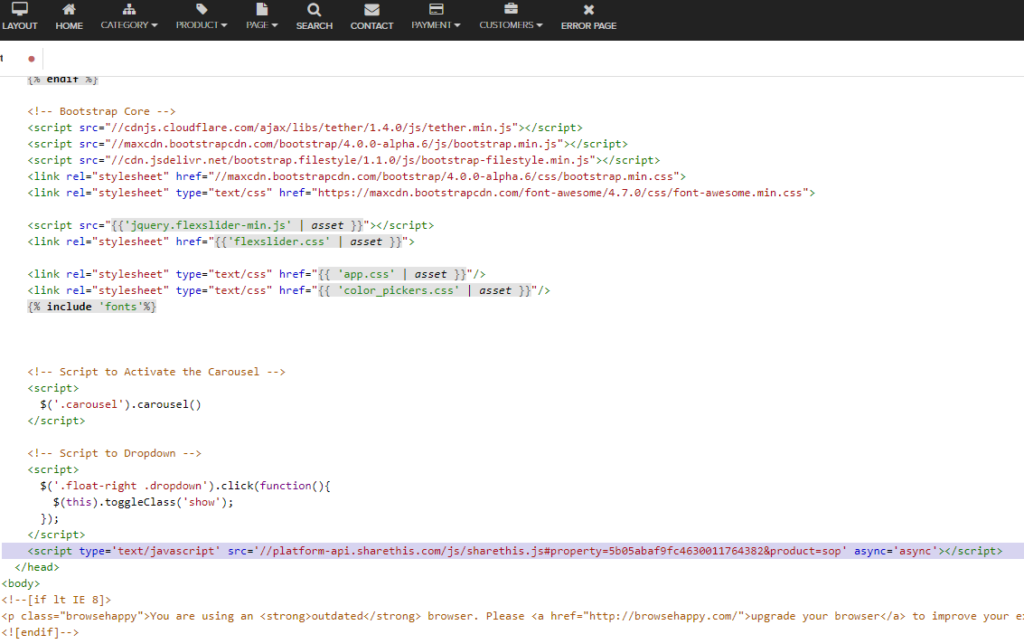This screenshot has width=1024, height=644.
Task: Click the Contact envelope icon
Action: pos(372,10)
